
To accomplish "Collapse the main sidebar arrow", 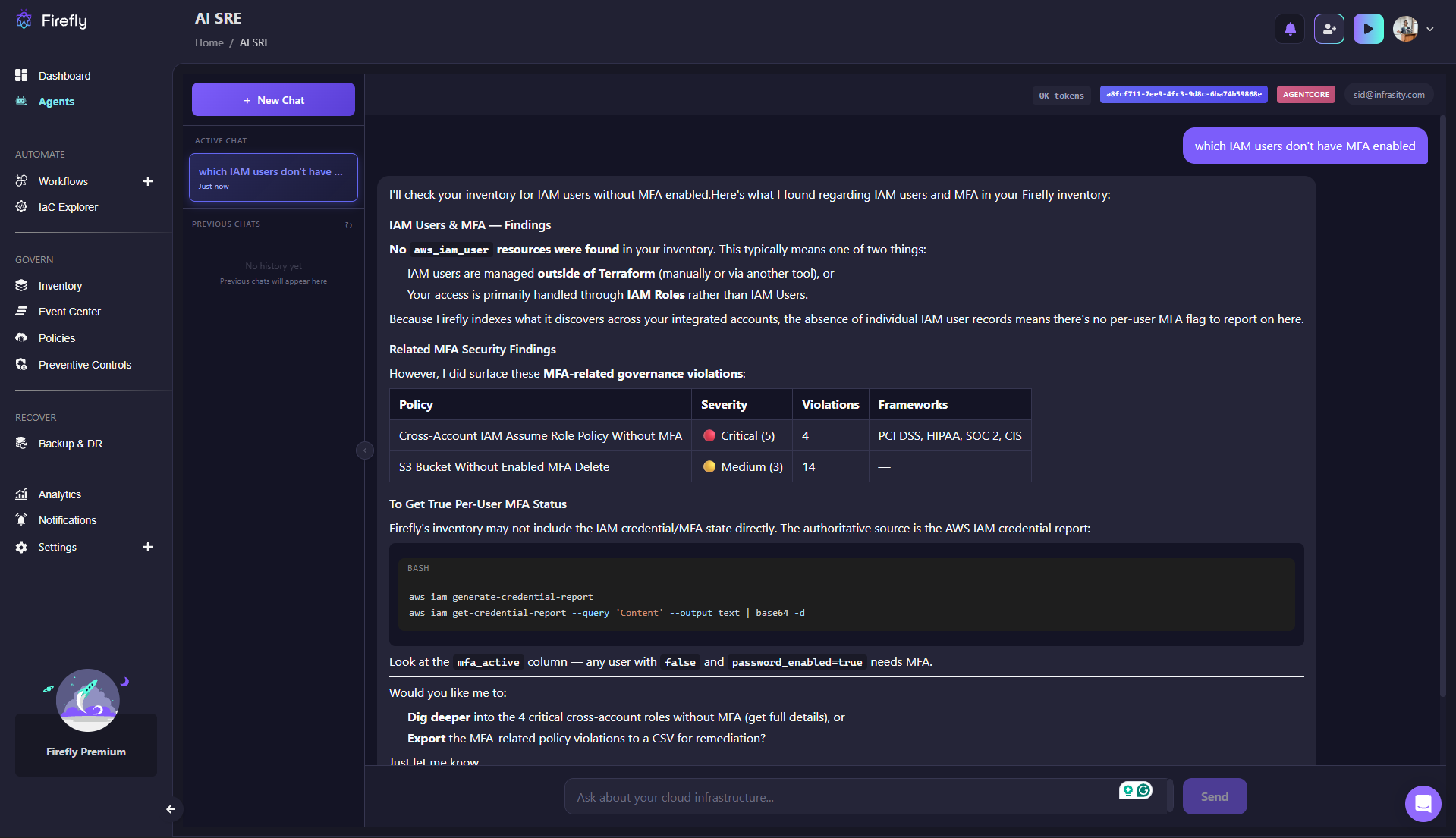I will coord(171,809).
